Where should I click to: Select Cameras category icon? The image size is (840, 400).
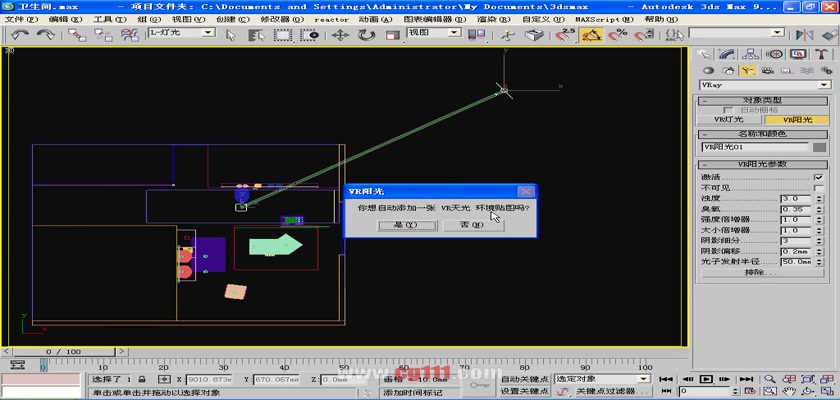pos(767,71)
